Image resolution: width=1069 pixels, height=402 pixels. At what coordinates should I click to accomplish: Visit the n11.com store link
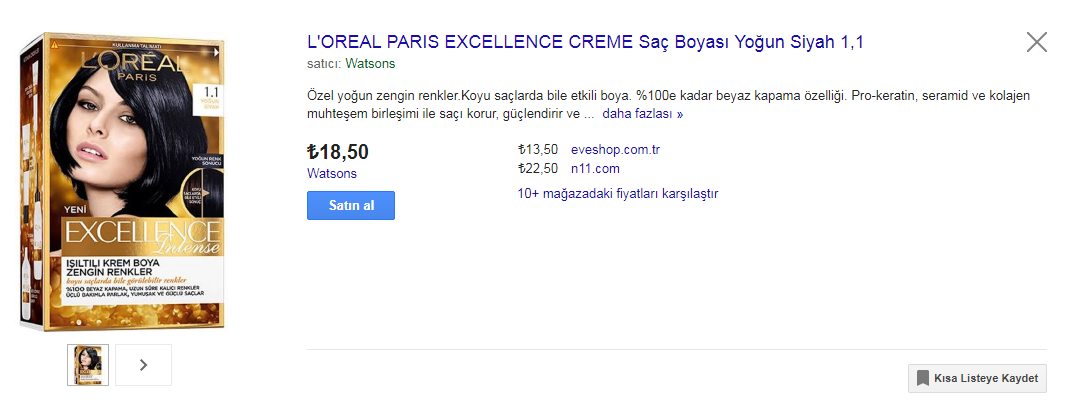point(595,168)
